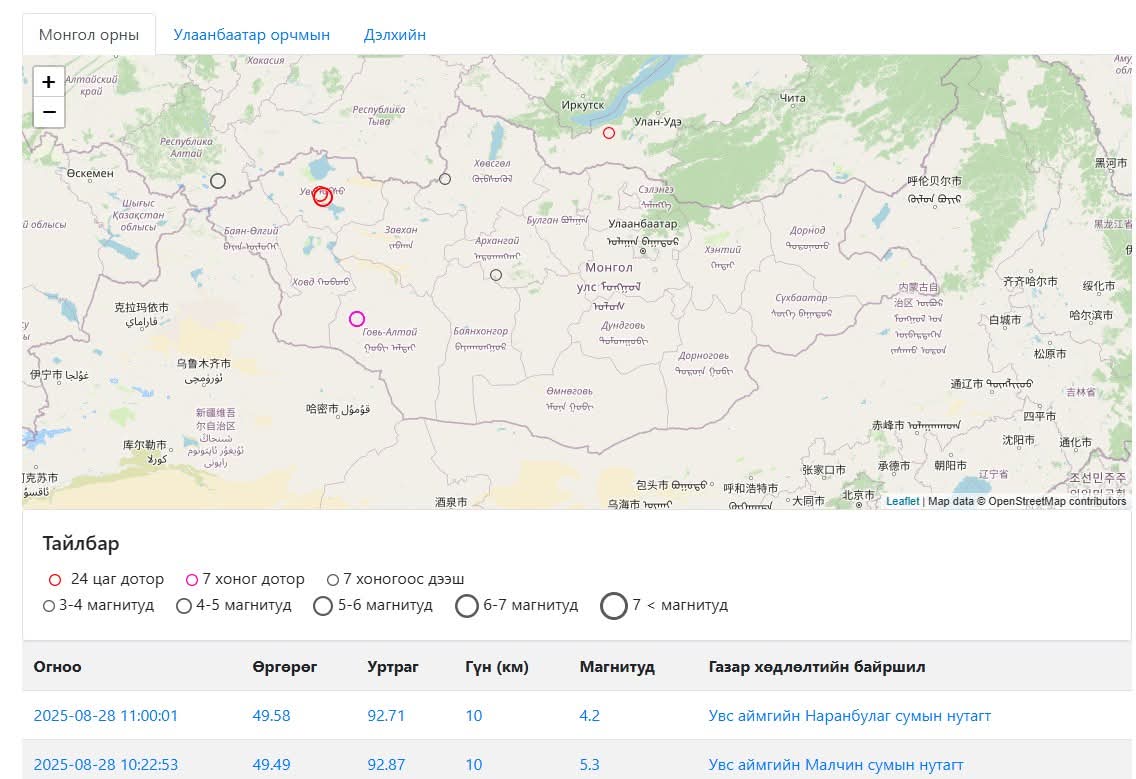Open the Leaflet attribution link
The image size is (1136, 779).
click(902, 501)
